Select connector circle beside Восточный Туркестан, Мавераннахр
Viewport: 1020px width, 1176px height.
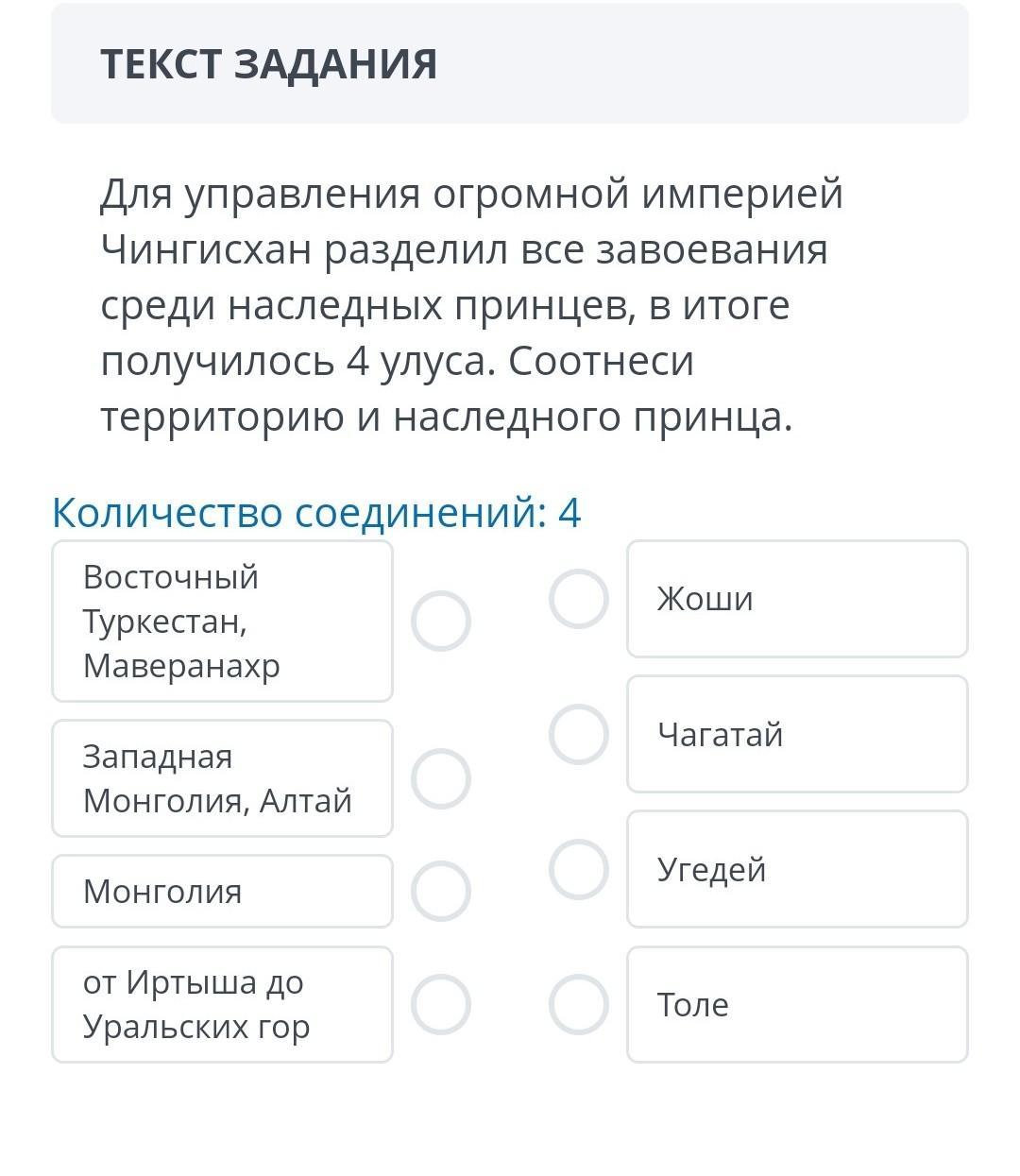(x=440, y=621)
